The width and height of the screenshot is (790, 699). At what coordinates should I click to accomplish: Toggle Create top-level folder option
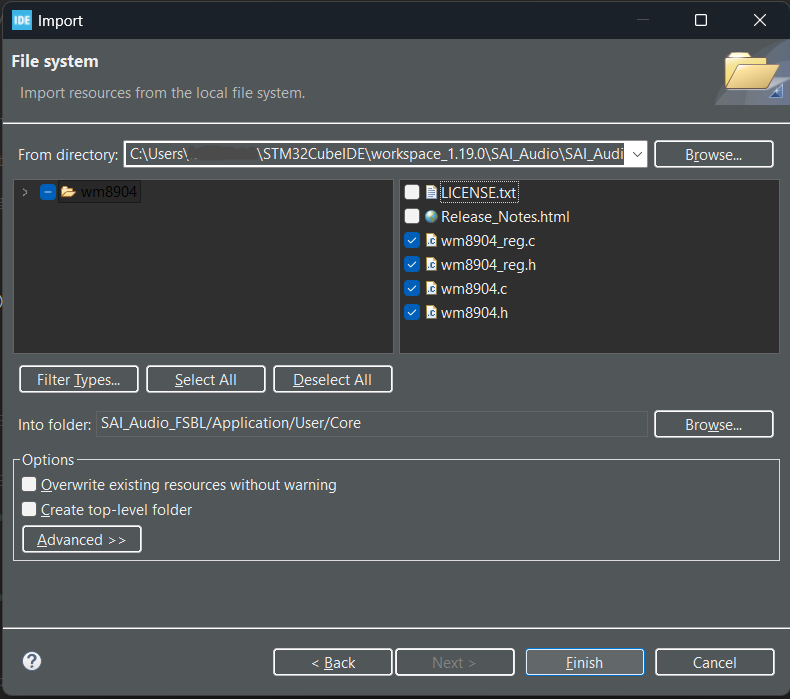(30, 510)
